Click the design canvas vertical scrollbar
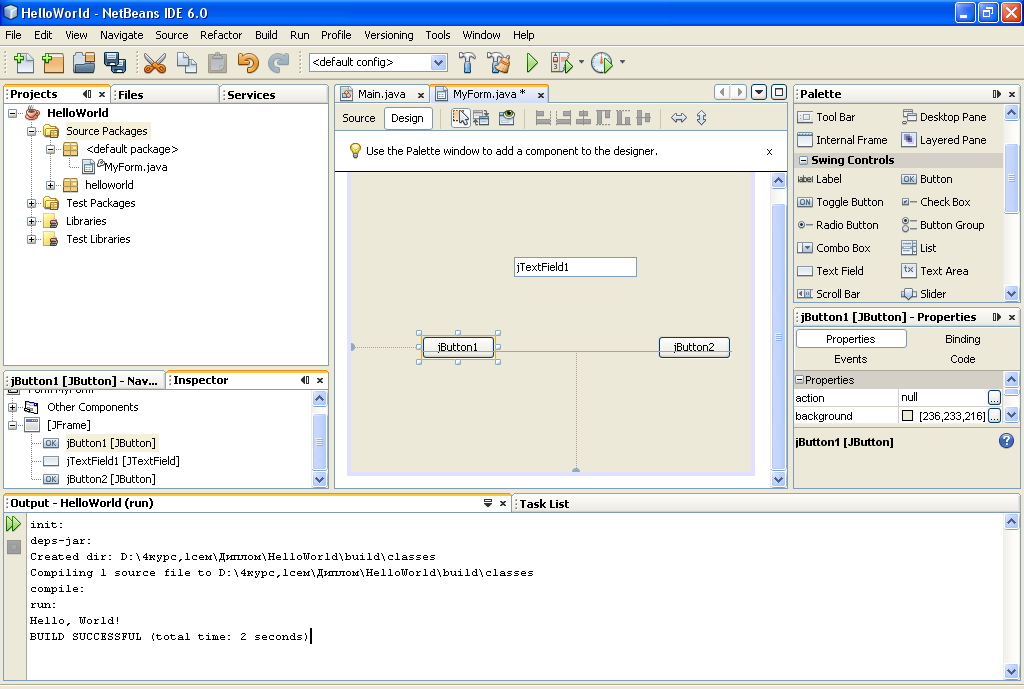 click(778, 336)
